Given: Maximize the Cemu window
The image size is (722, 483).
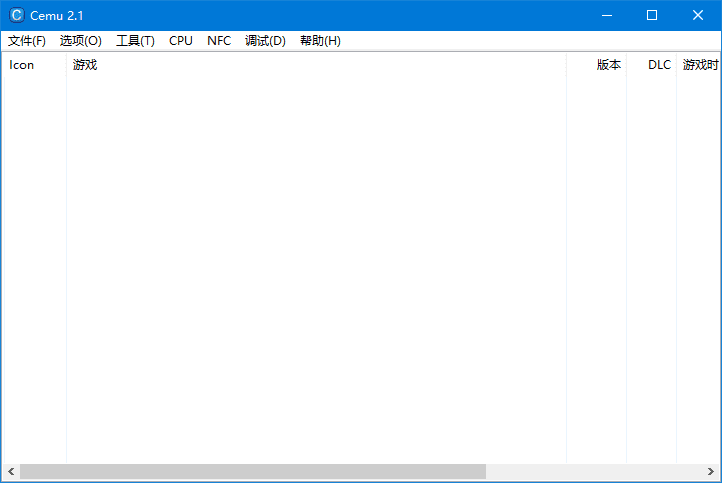Looking at the screenshot, I should [652, 15].
